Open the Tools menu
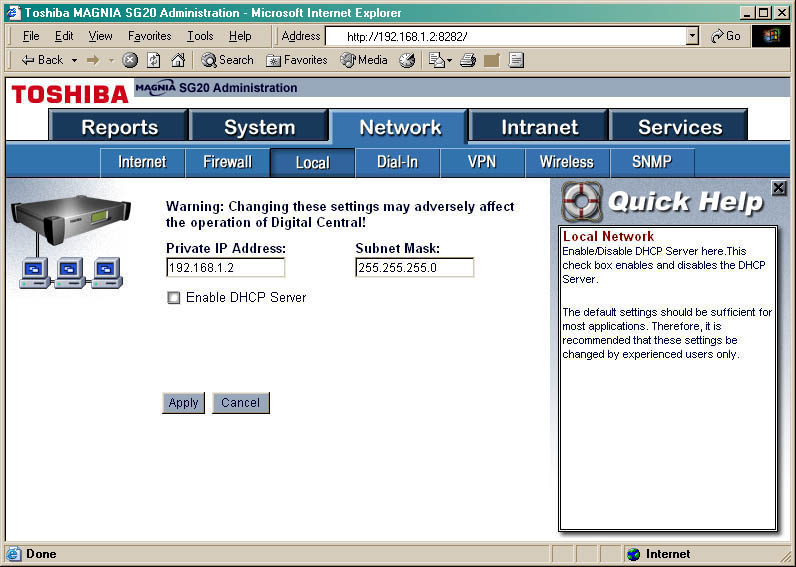This screenshot has height=567, width=796. point(200,36)
